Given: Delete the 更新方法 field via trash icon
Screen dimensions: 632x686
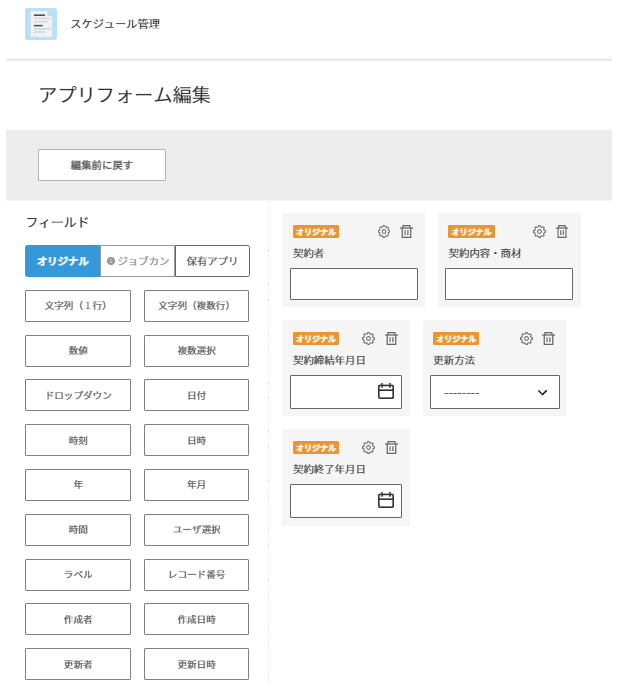Looking at the screenshot, I should pos(548,338).
